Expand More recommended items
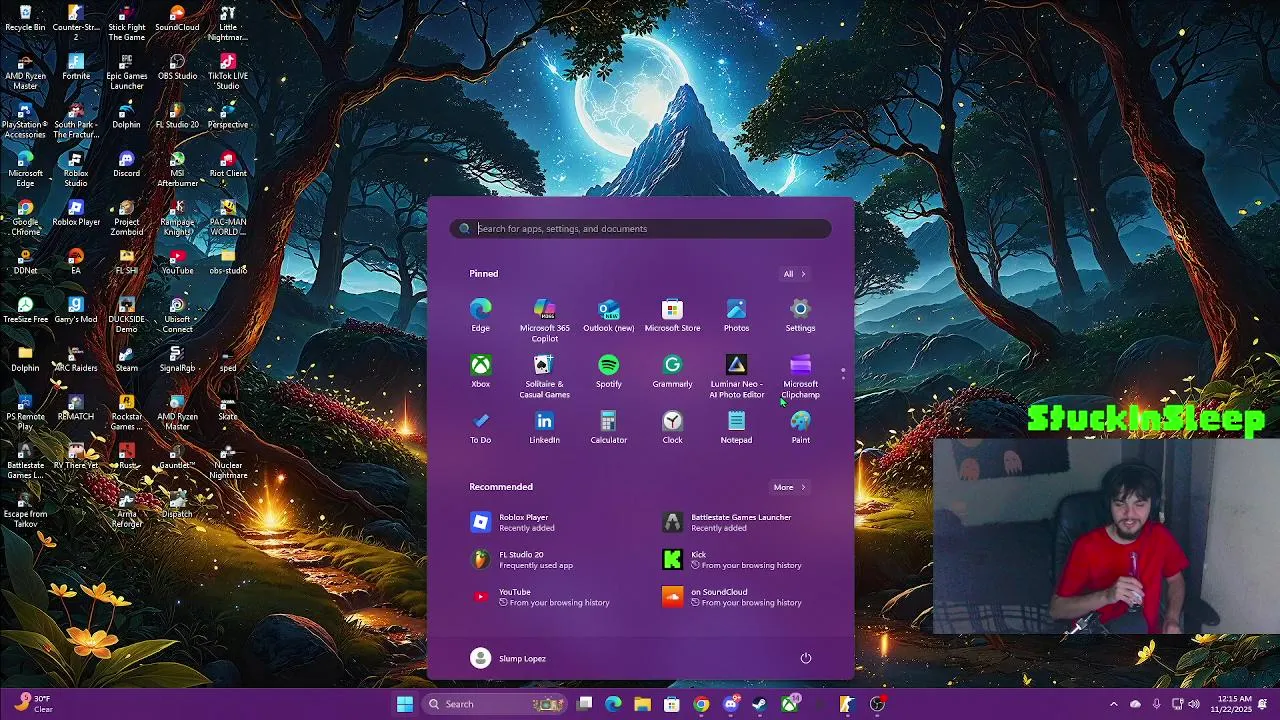 pos(789,487)
